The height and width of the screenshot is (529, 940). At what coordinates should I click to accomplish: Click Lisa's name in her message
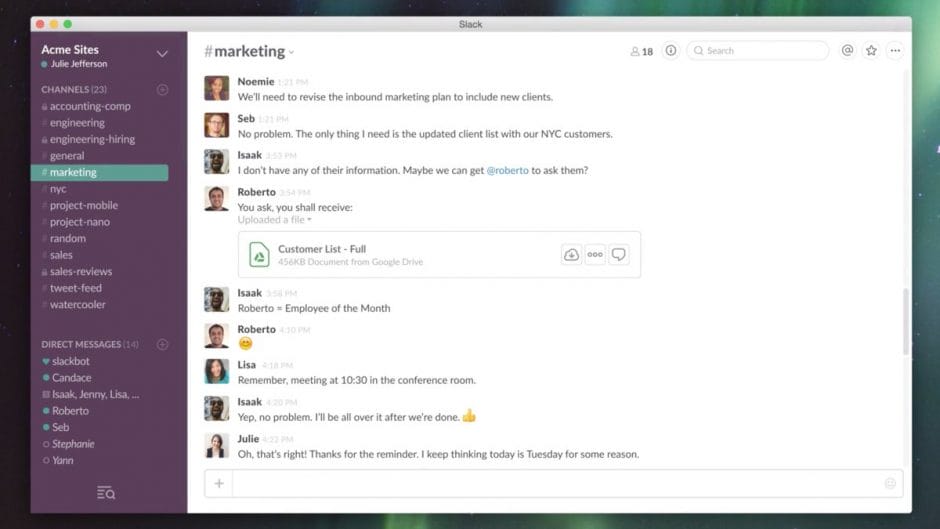click(246, 365)
